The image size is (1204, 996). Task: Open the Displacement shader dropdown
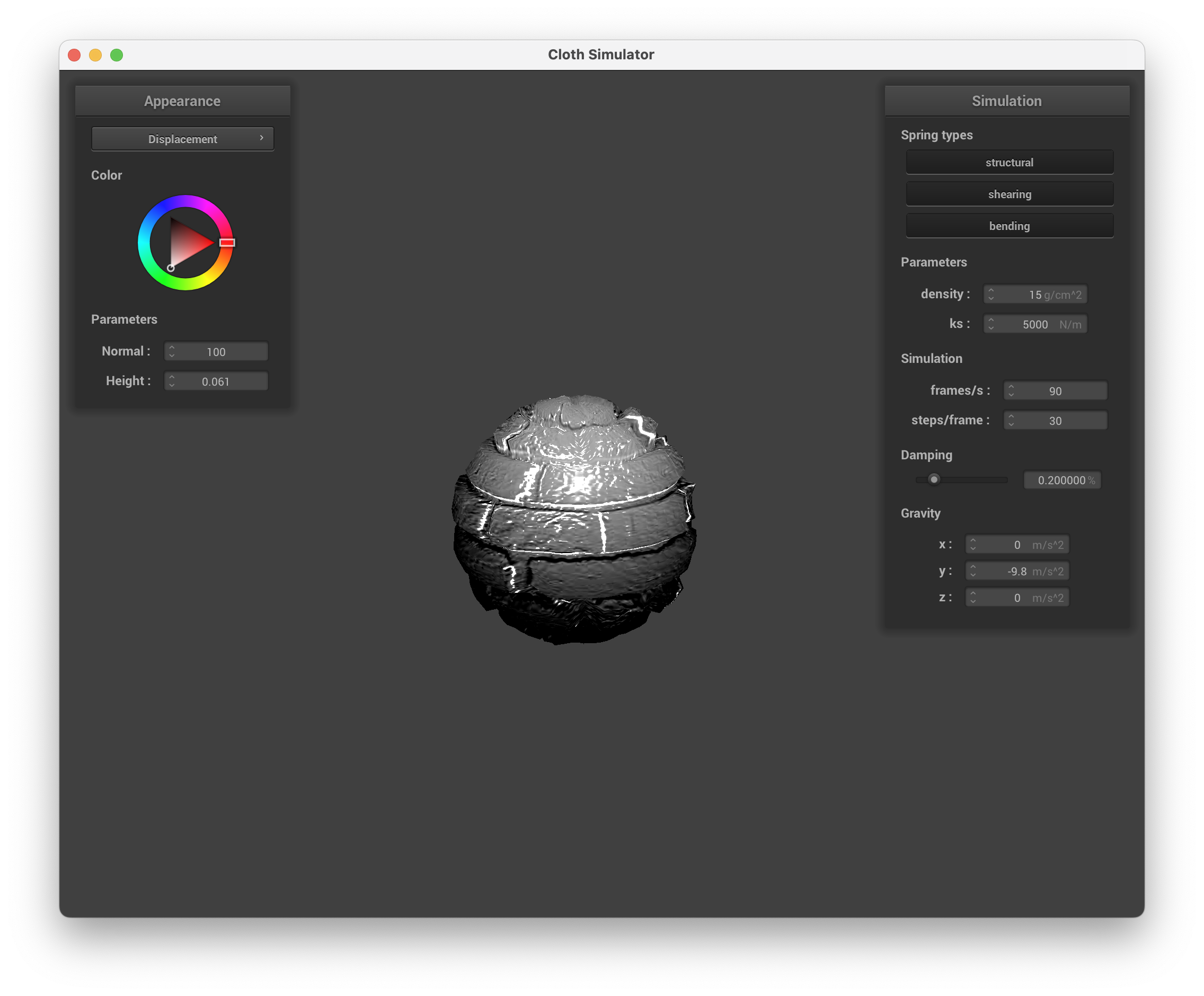pyautogui.click(x=182, y=139)
